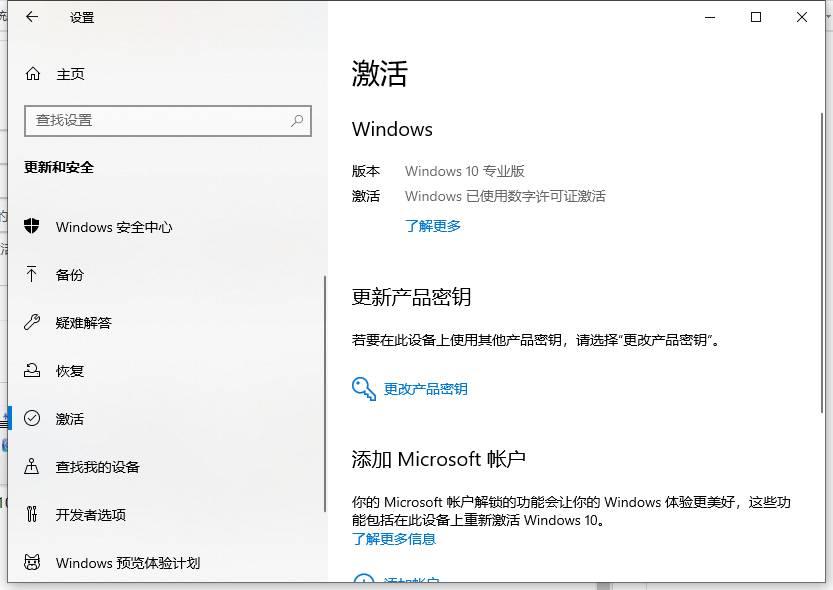
Task: Click the 更改产品密钥 link
Action: (x=426, y=389)
